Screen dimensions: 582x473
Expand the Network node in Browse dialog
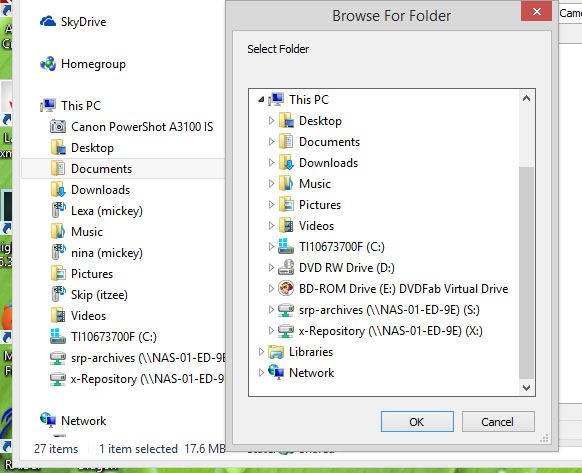[x=261, y=372]
